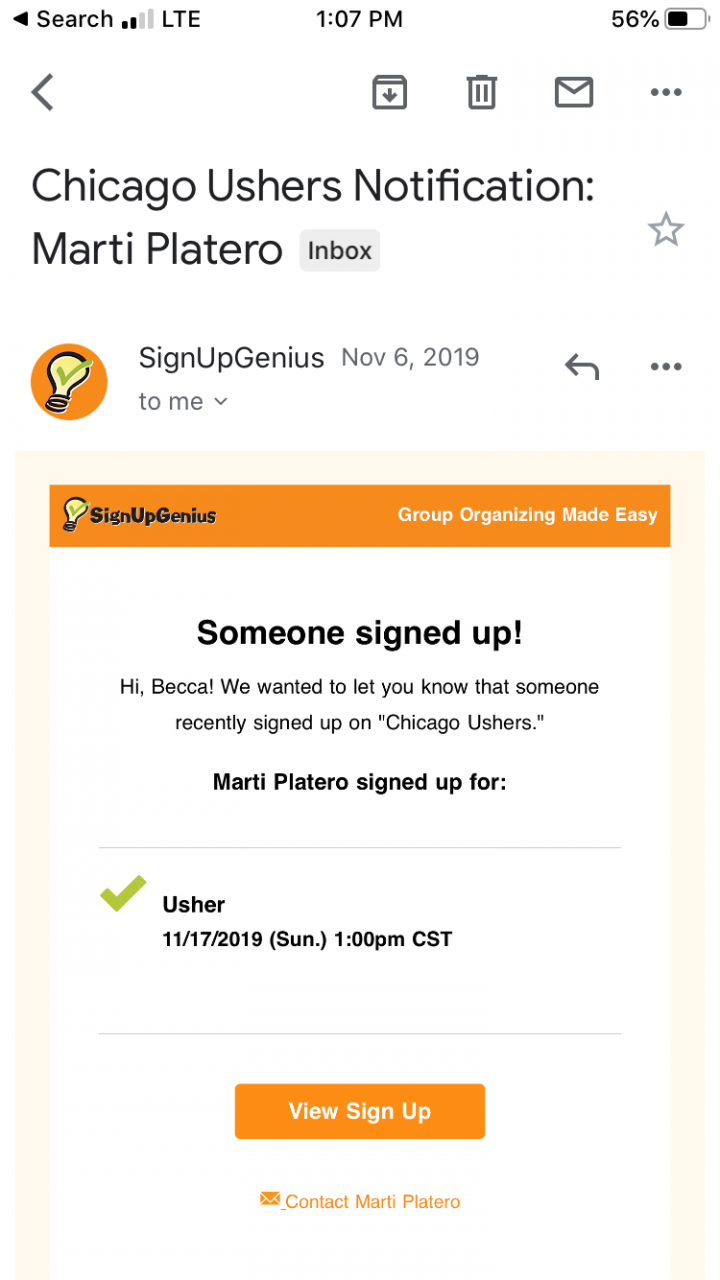Viewport: 720px width, 1280px height.
Task: Delete this email with trash icon
Action: 481,93
